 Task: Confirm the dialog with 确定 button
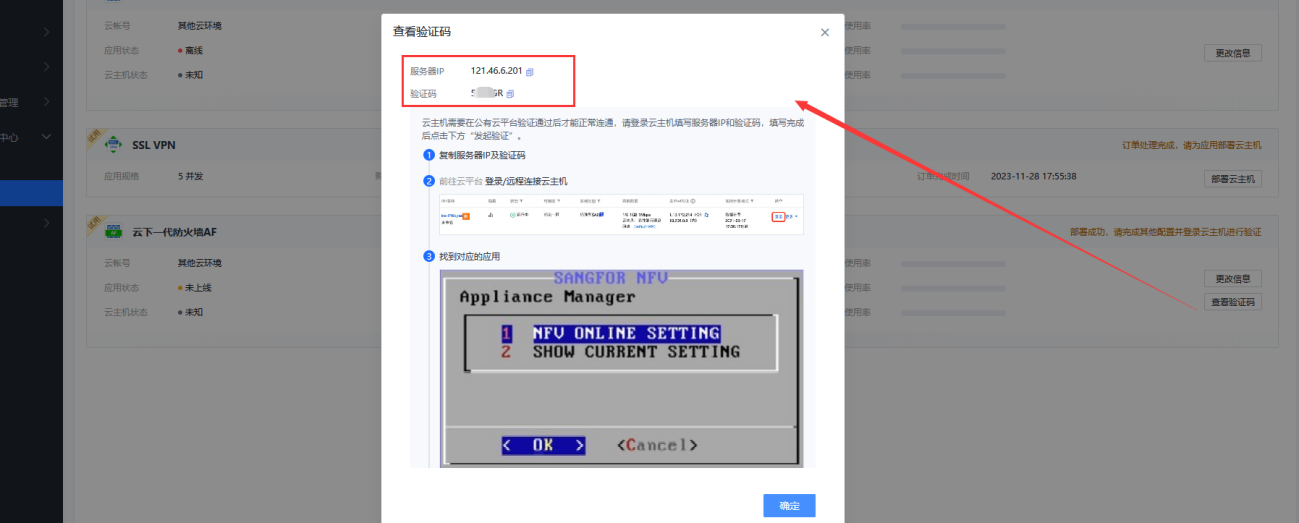789,505
